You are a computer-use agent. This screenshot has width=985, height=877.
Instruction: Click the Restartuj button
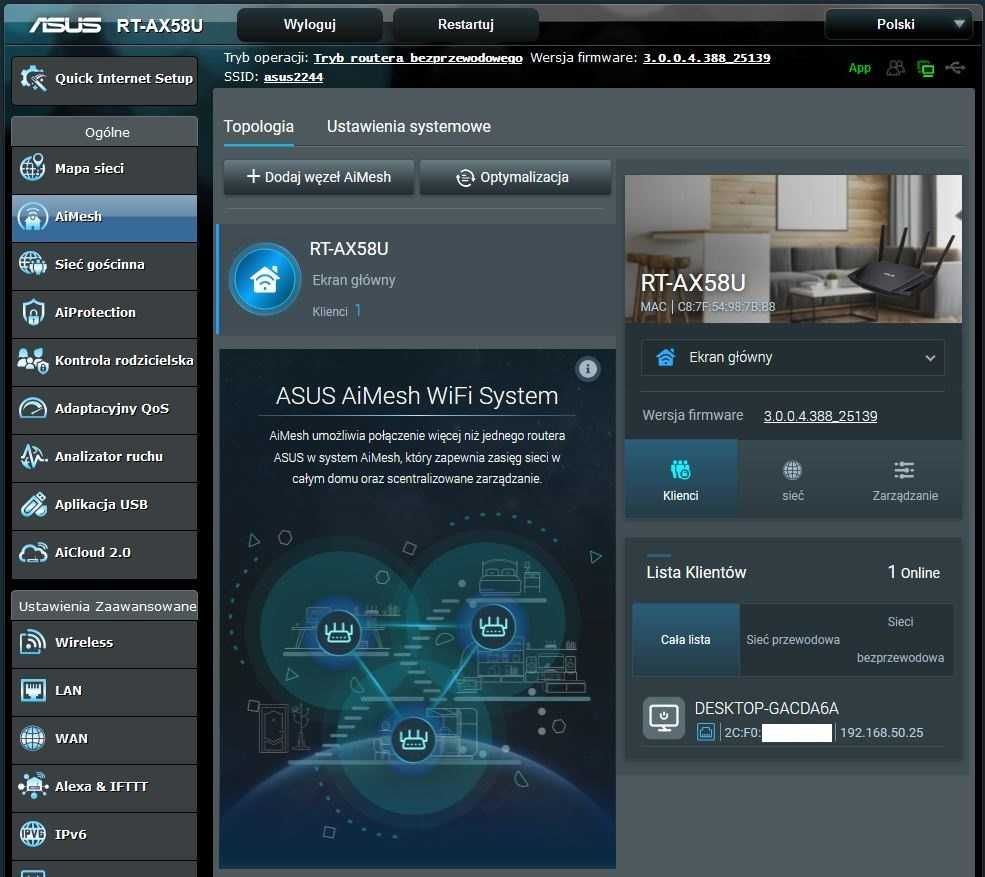pyautogui.click(x=465, y=25)
